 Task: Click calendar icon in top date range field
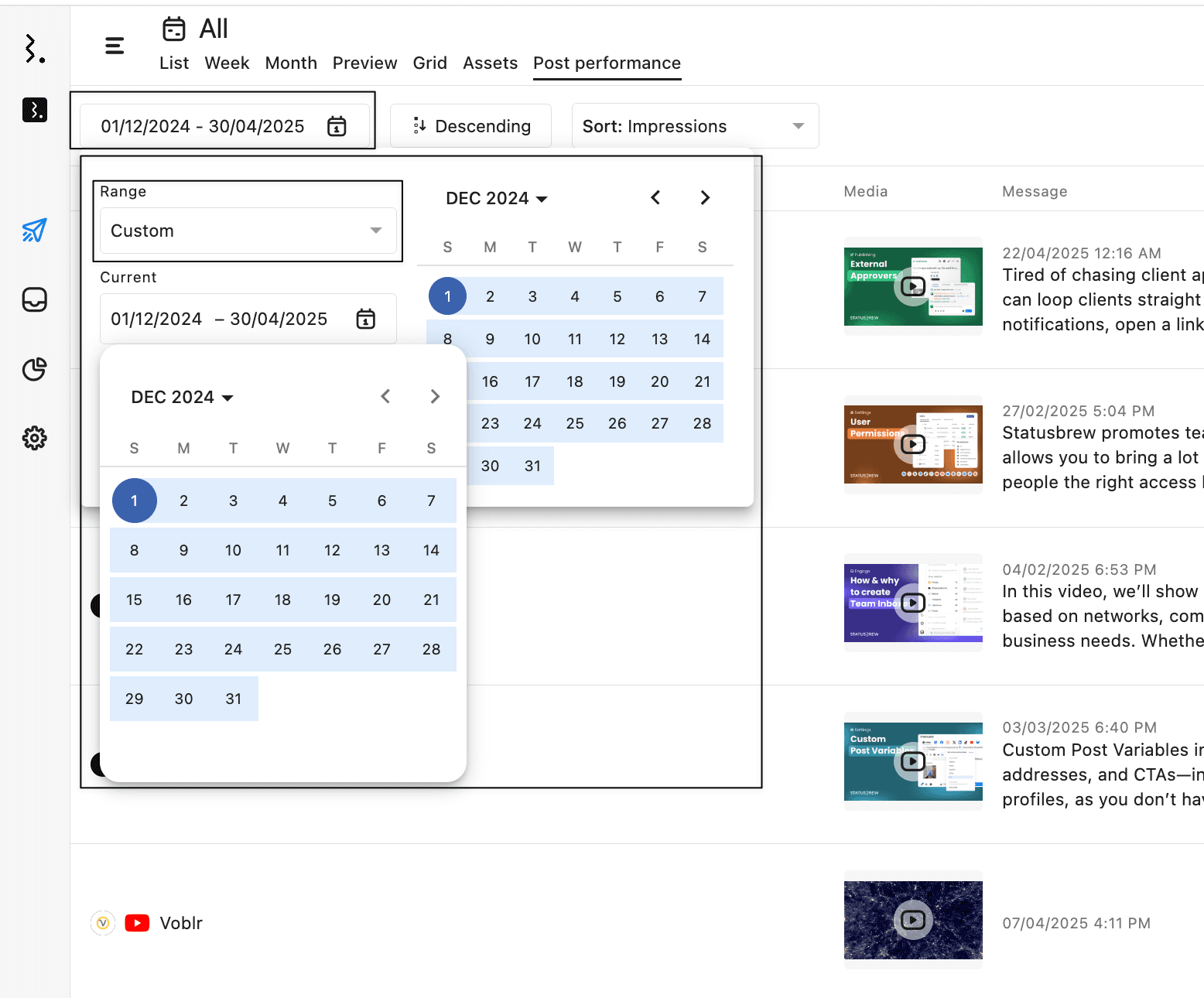[337, 126]
